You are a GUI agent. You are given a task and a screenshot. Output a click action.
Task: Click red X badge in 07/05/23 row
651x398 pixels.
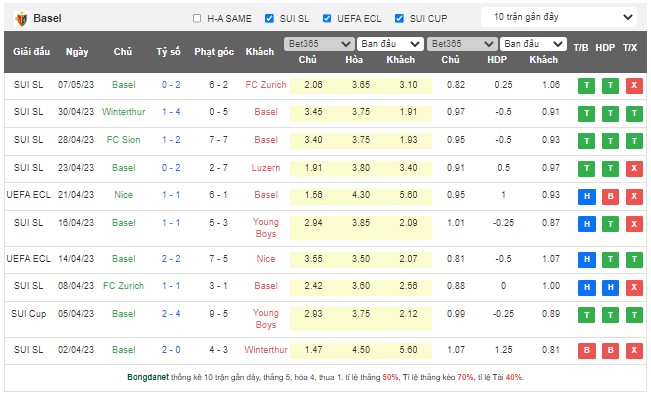point(634,85)
